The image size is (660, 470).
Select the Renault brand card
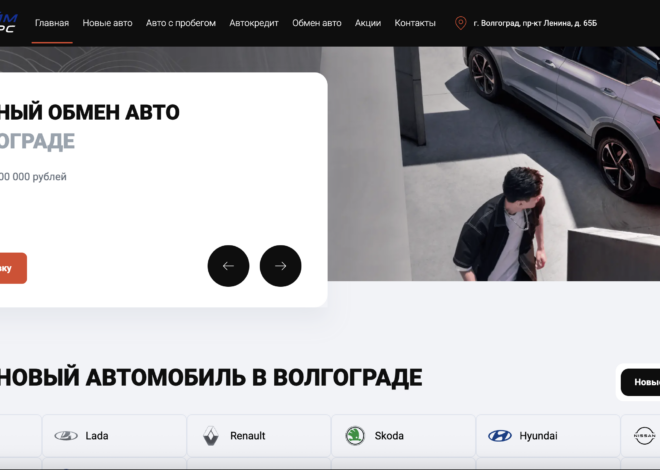(x=259, y=435)
